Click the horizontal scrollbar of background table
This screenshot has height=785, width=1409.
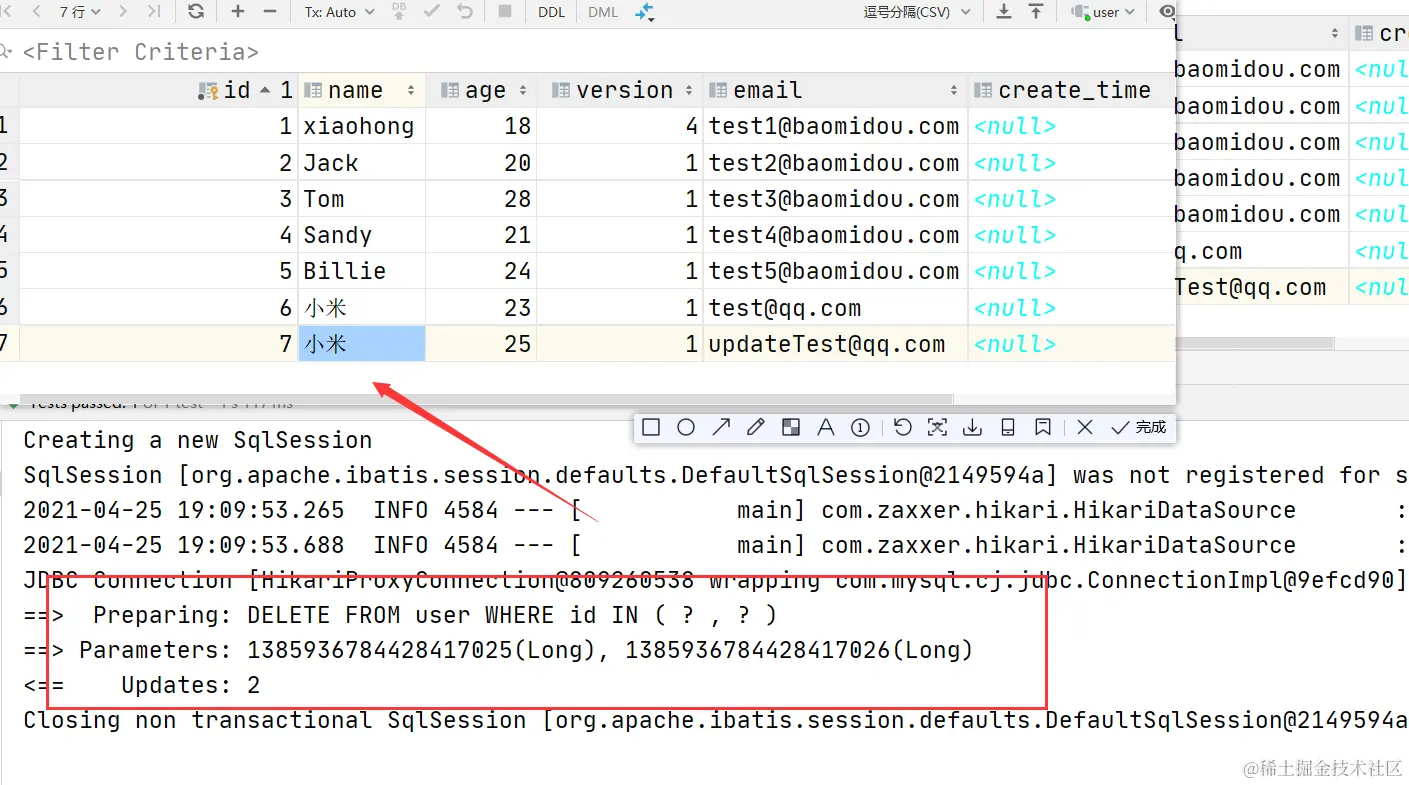(x=1255, y=343)
